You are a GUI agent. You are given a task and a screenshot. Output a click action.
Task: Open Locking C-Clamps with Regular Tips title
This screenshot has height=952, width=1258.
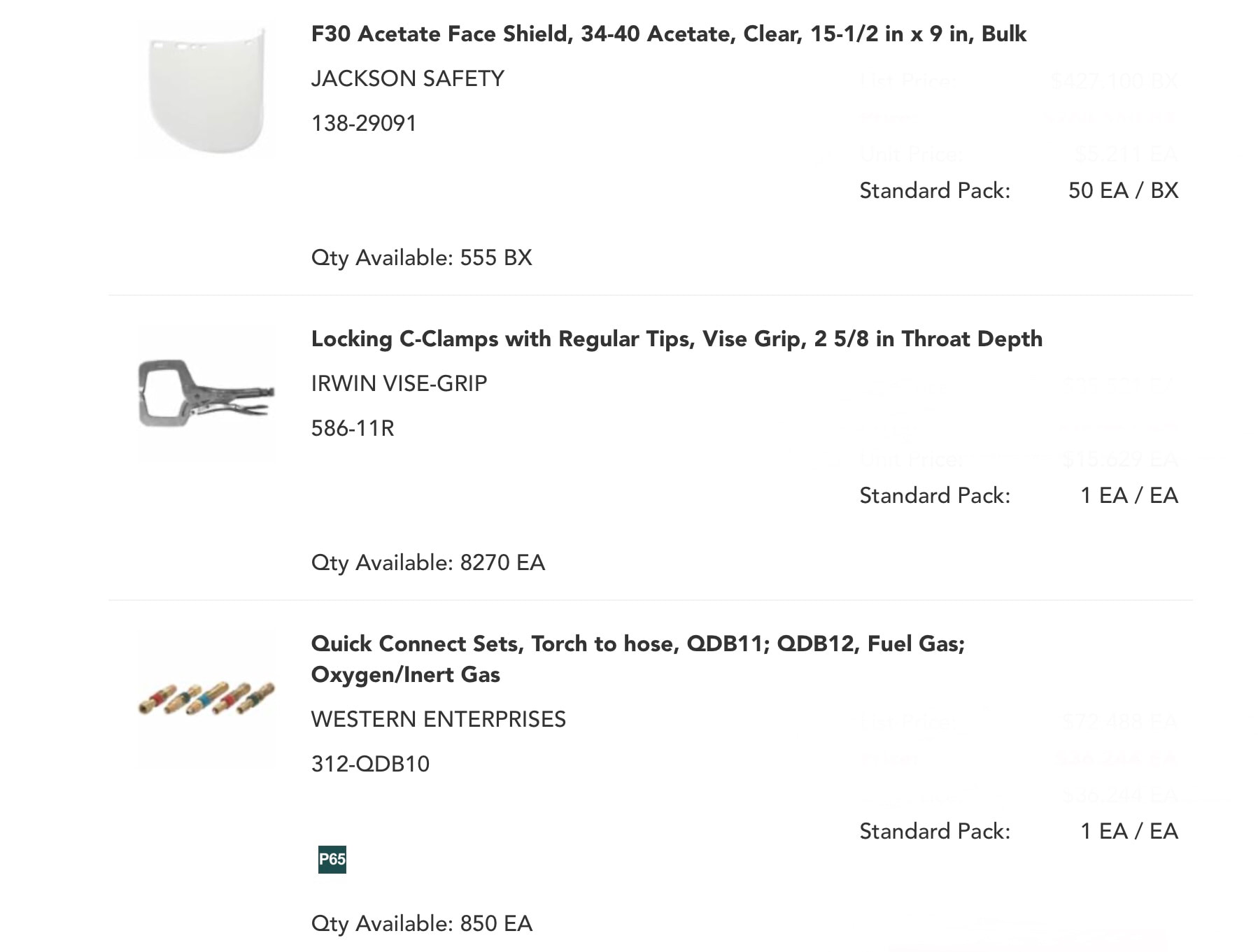[677, 339]
